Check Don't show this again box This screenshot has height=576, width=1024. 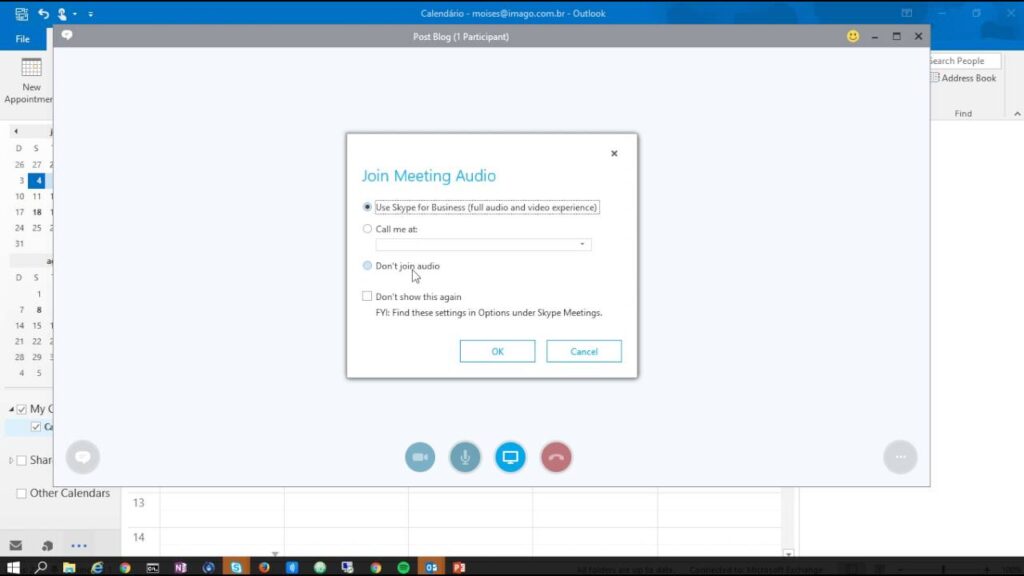367,296
